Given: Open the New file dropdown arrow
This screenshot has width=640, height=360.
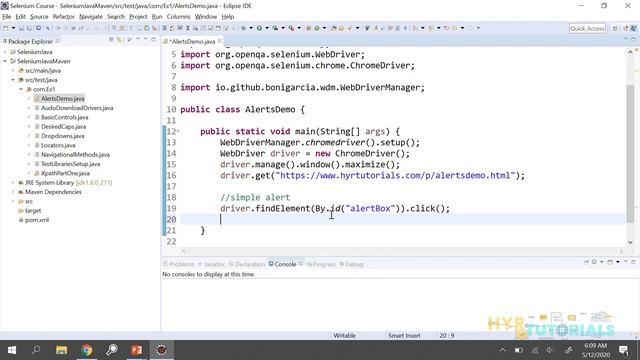Looking at the screenshot, I should point(13,28).
